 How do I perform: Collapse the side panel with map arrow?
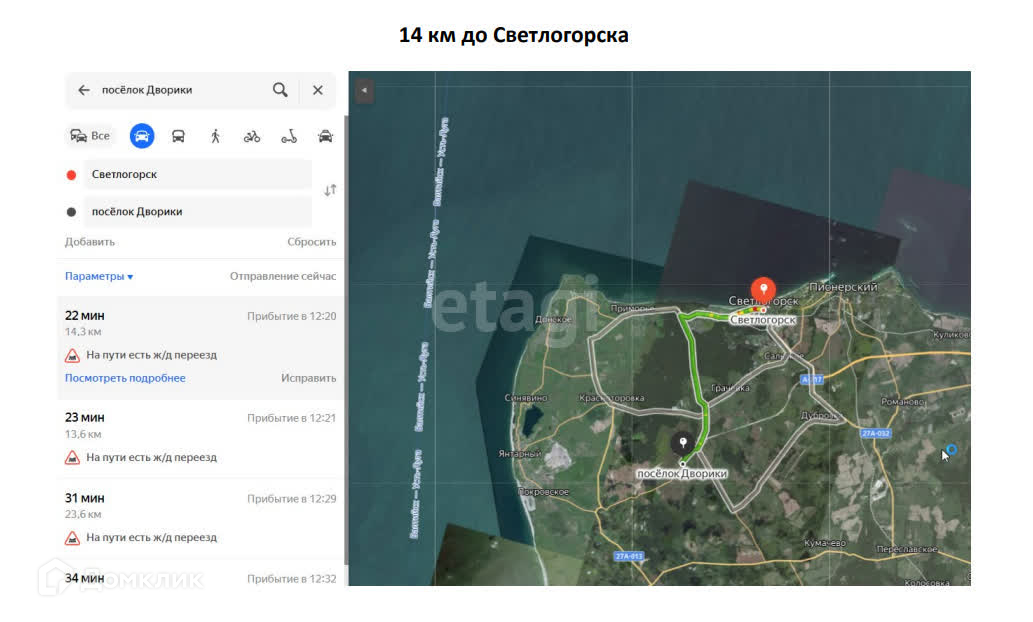pyautogui.click(x=364, y=90)
